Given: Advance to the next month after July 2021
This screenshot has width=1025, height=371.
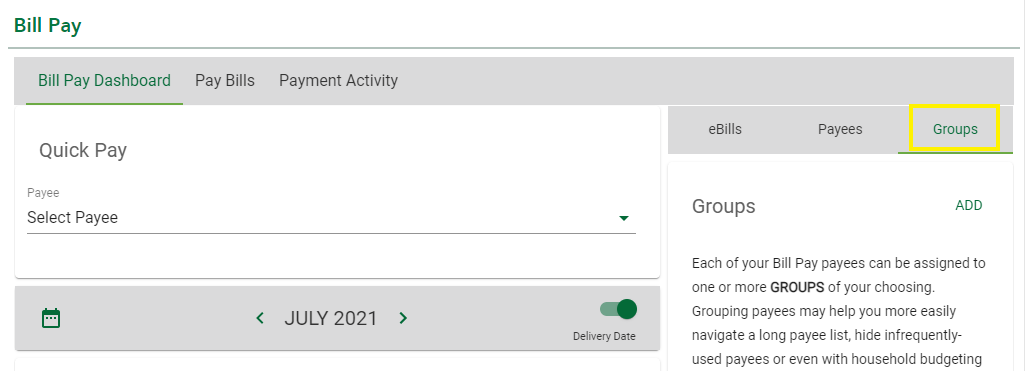Looking at the screenshot, I should click(x=403, y=318).
